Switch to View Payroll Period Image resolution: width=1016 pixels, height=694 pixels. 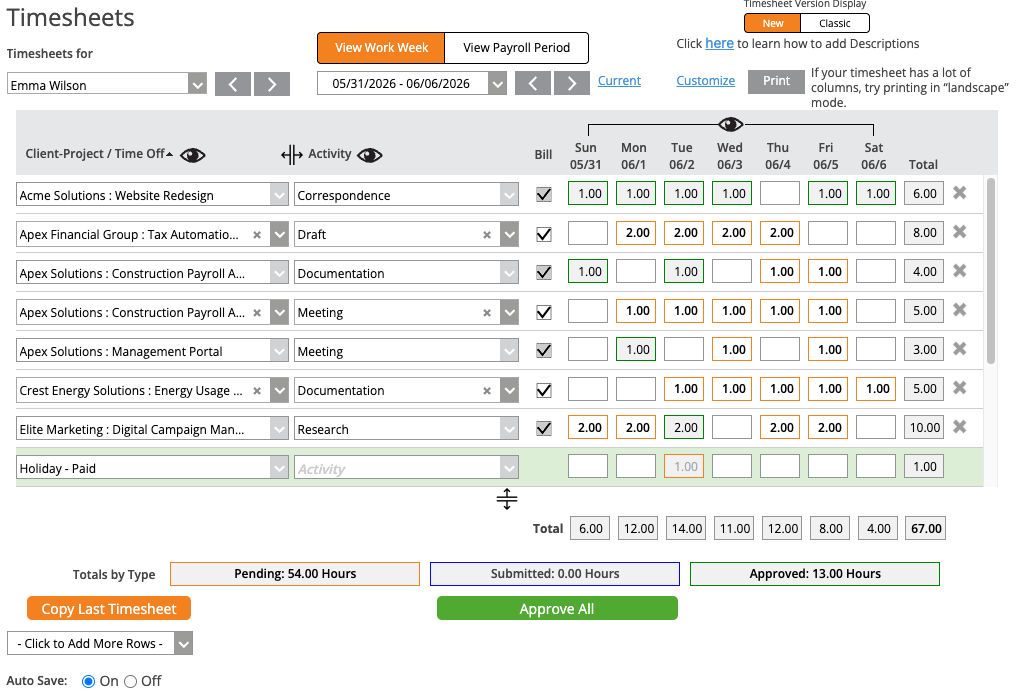[516, 48]
